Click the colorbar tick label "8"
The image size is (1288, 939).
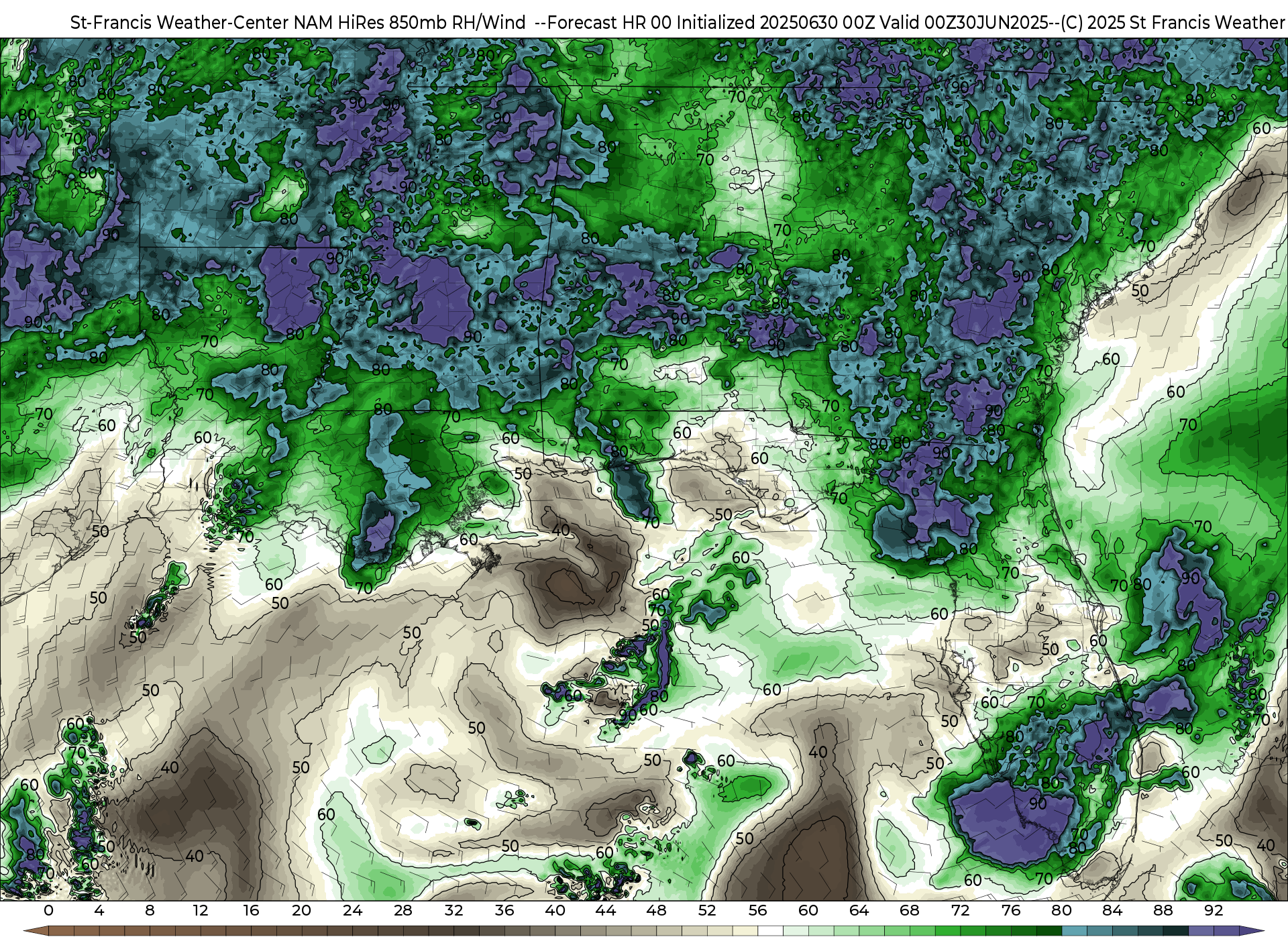click(150, 911)
